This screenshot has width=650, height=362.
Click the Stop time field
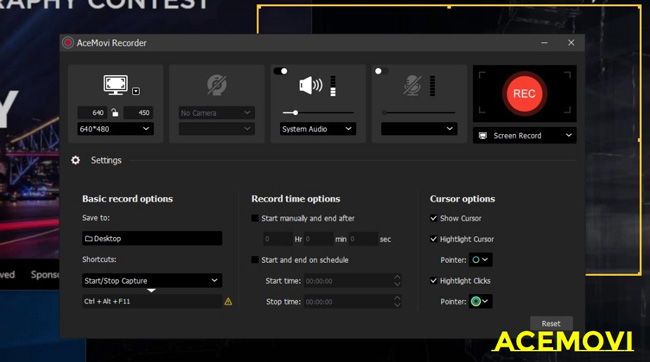[352, 301]
